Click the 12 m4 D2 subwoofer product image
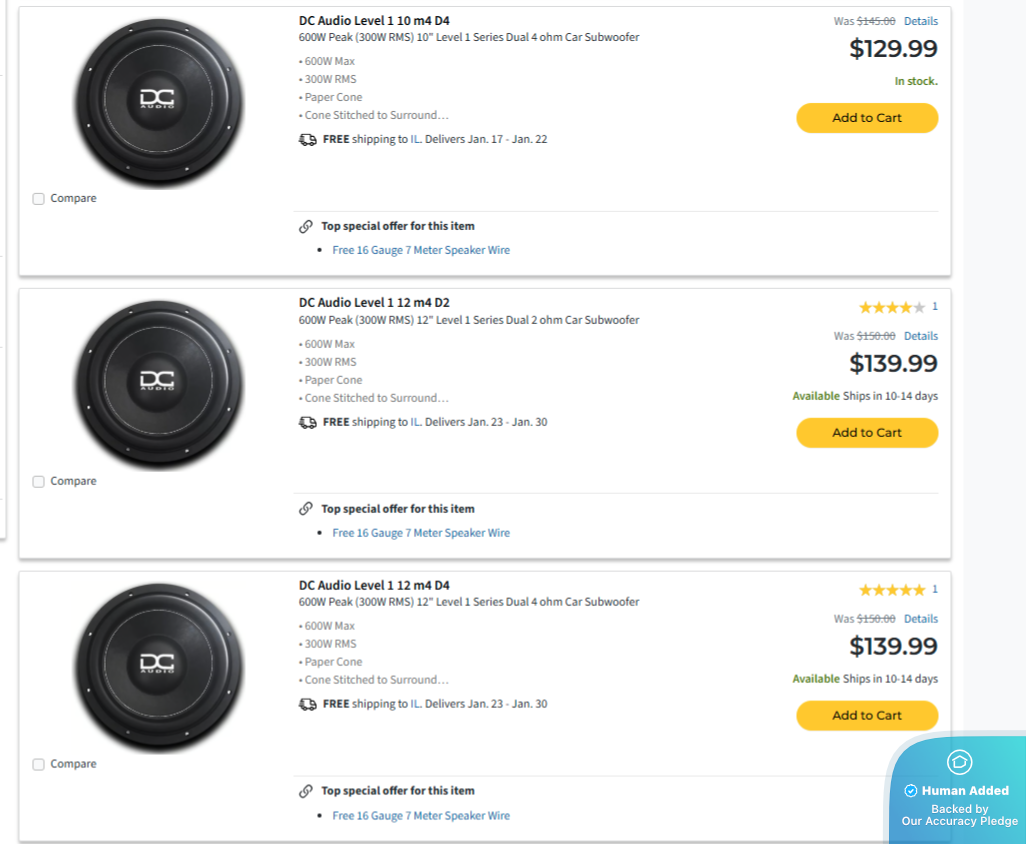Image resolution: width=1026 pixels, height=844 pixels. 159,385
